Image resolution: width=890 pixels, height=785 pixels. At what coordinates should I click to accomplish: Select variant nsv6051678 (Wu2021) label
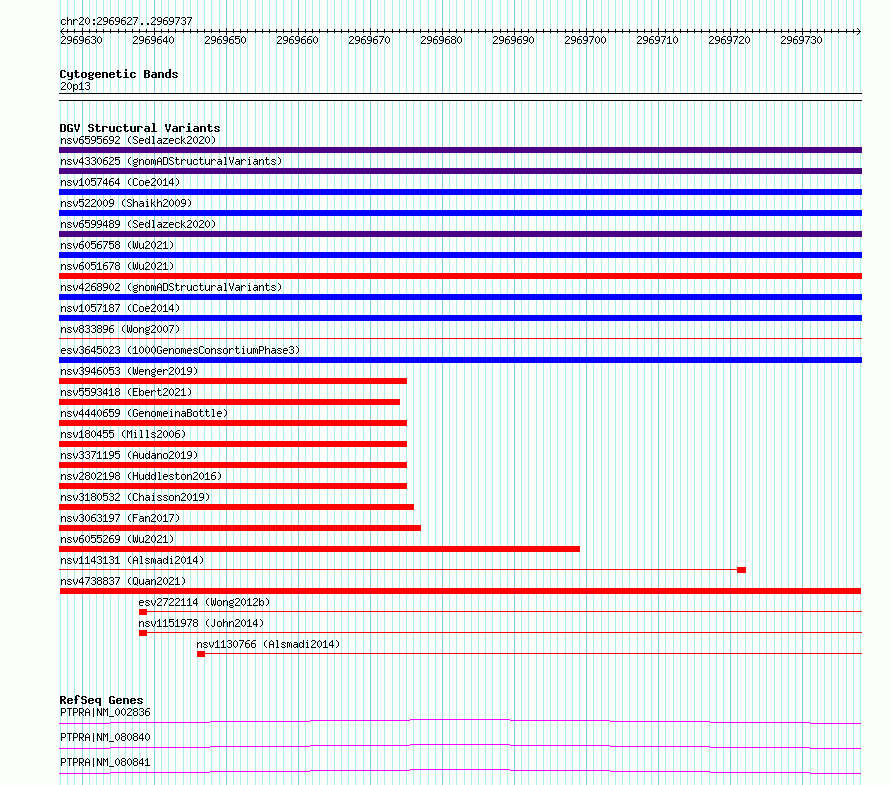117,266
